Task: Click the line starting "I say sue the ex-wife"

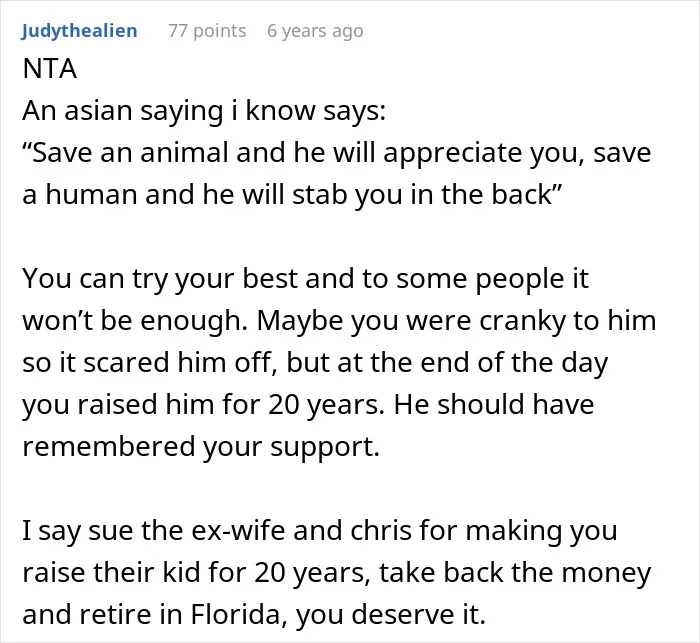Action: pos(320,530)
